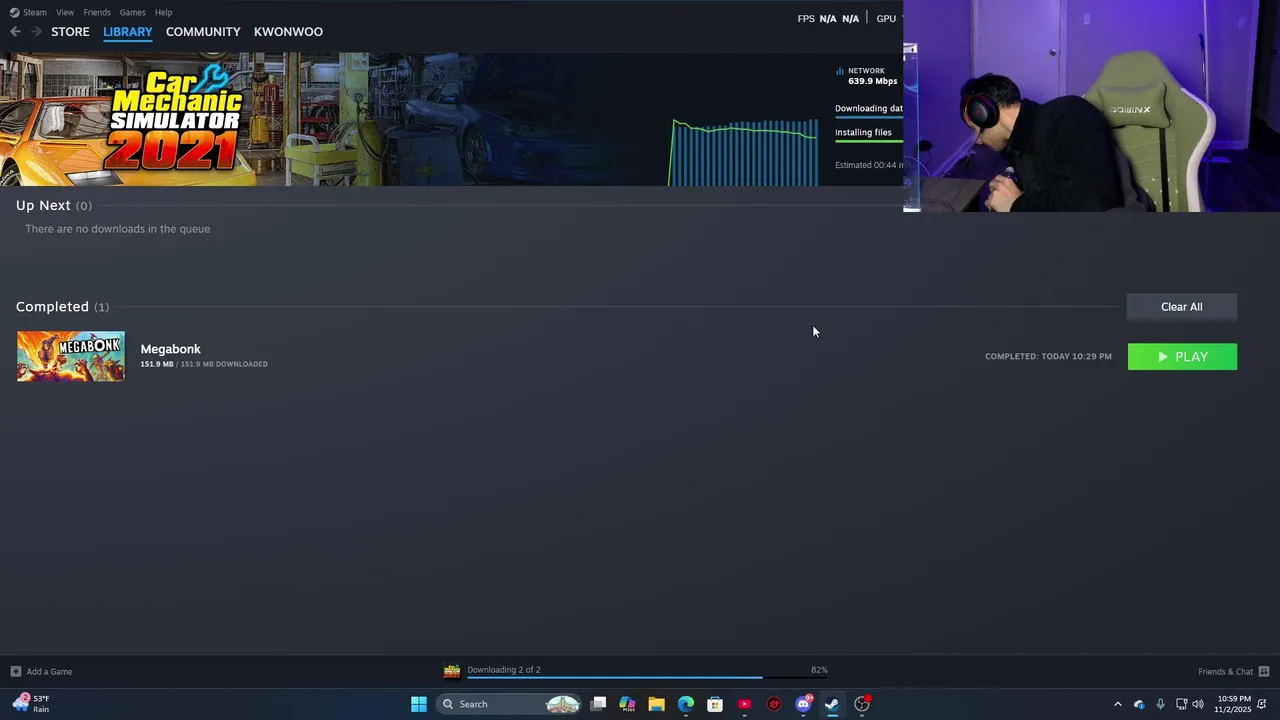Open Task View on the taskbar

[598, 704]
